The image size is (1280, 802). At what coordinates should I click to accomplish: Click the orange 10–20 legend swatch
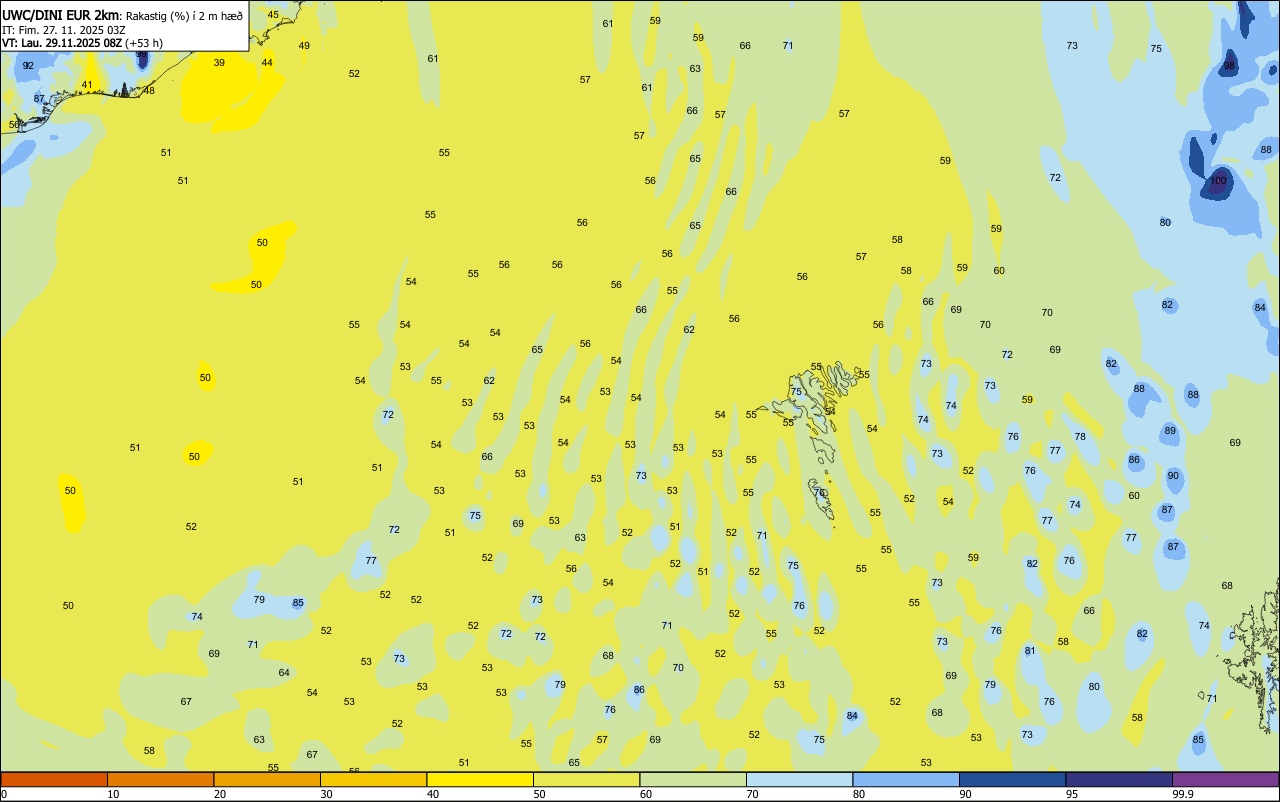pos(160,779)
